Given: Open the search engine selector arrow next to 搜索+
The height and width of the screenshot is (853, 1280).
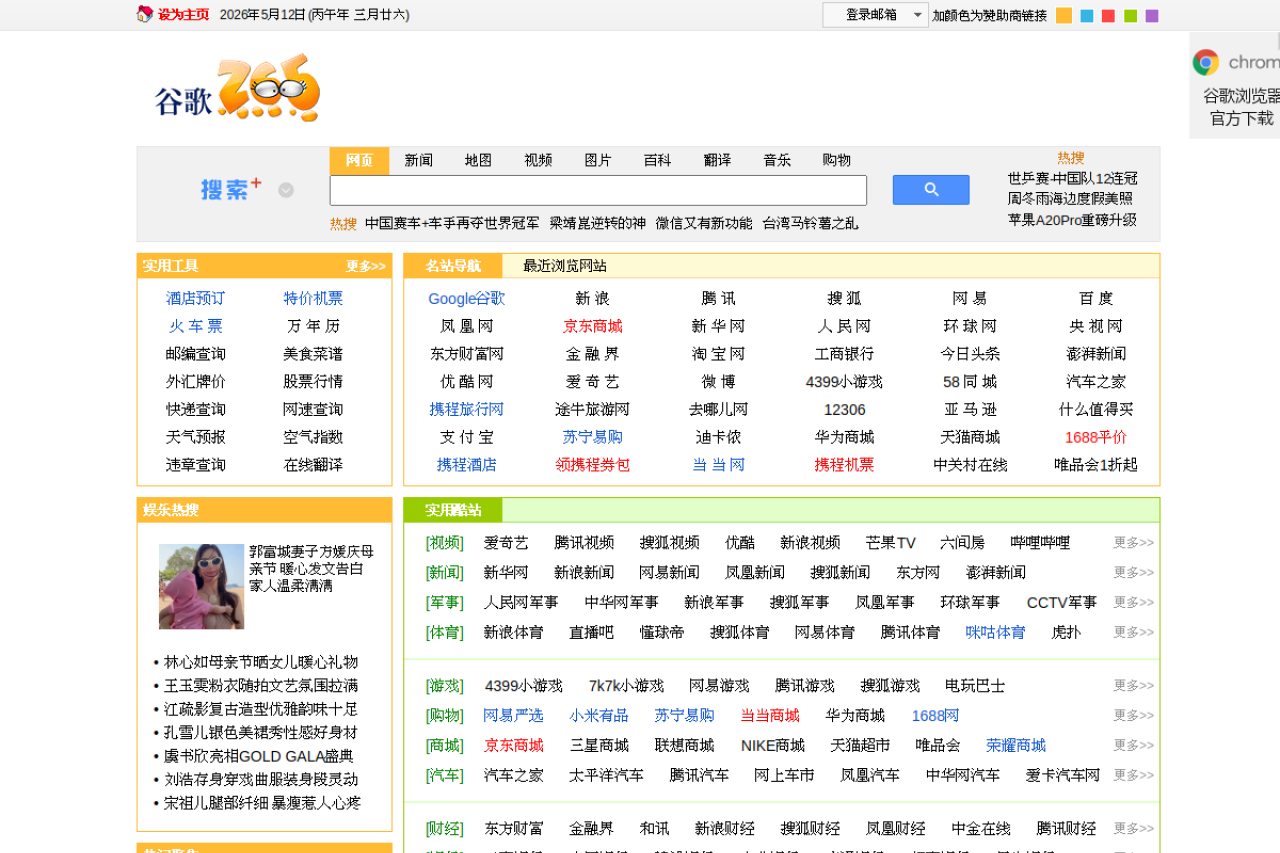Looking at the screenshot, I should point(286,190).
